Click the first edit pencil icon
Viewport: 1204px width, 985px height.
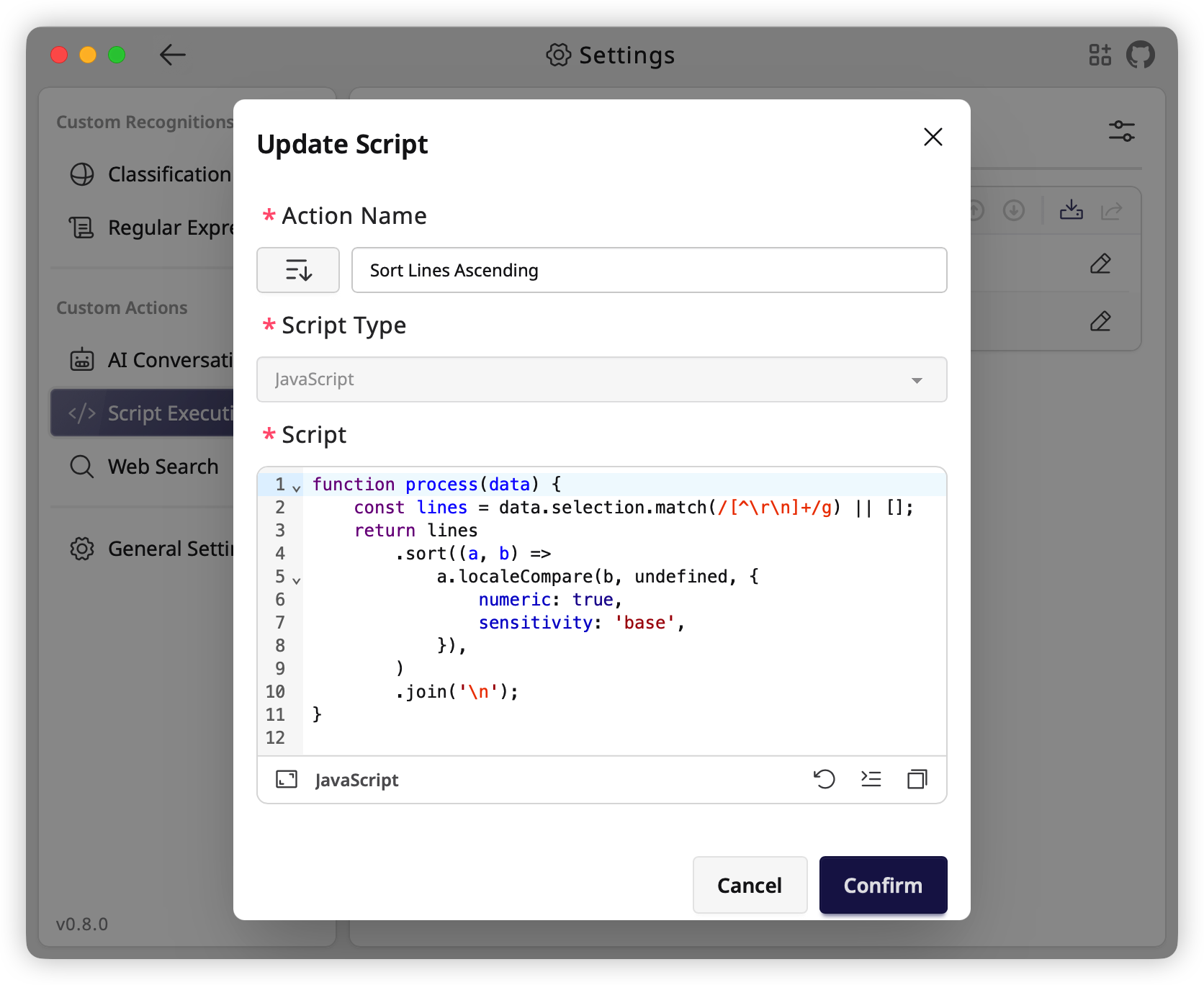coord(1100,264)
